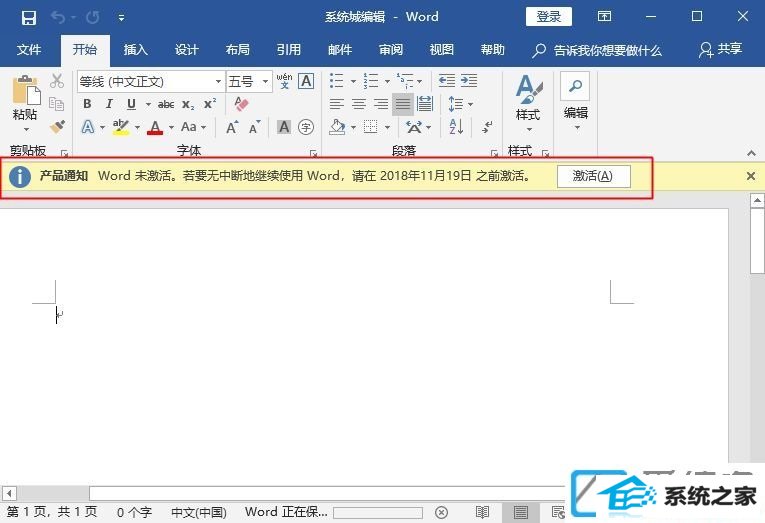Viewport: 765px width, 523px height.
Task: Click the 激活(A) activate button
Action: tap(593, 176)
